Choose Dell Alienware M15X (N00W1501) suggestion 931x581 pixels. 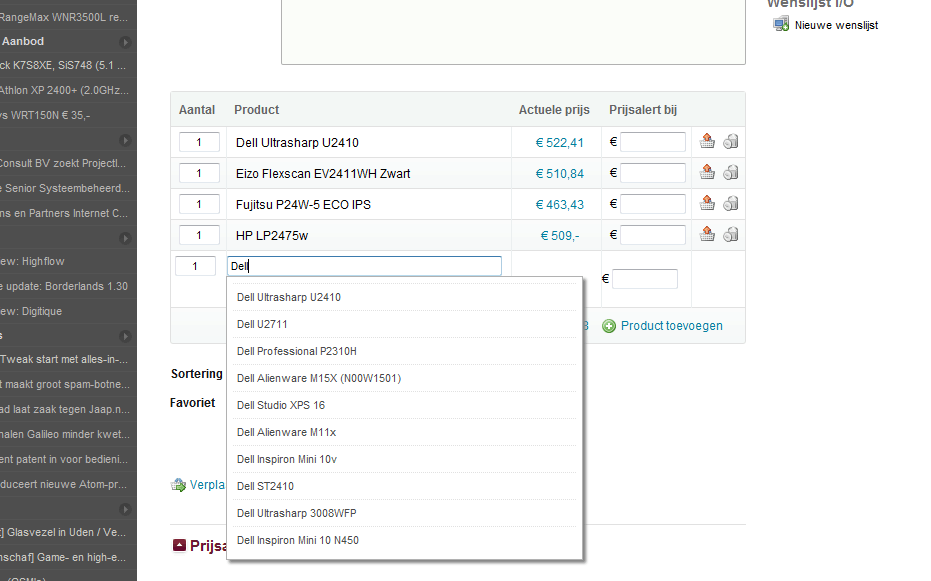click(404, 378)
